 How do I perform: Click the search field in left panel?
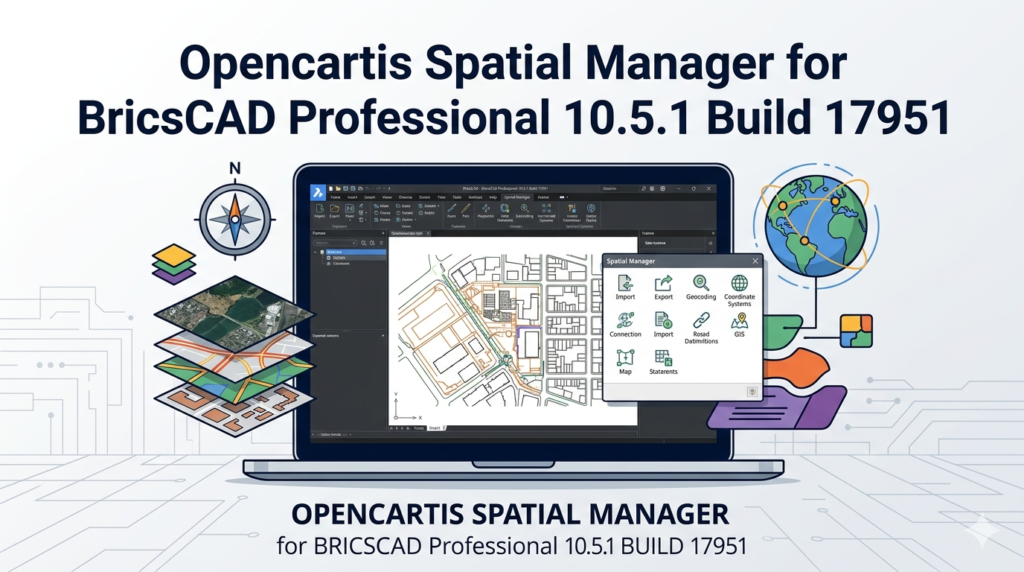click(334, 243)
